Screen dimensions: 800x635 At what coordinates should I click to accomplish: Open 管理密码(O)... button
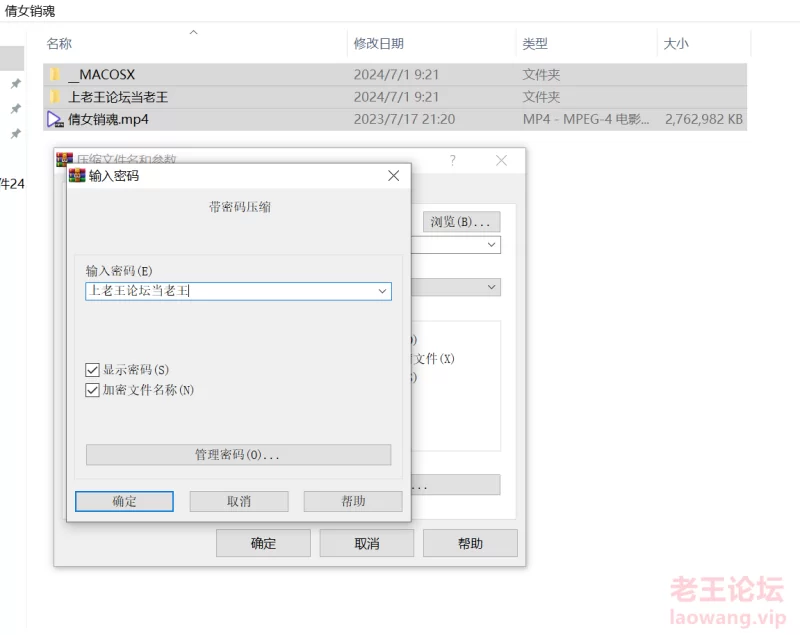238,454
